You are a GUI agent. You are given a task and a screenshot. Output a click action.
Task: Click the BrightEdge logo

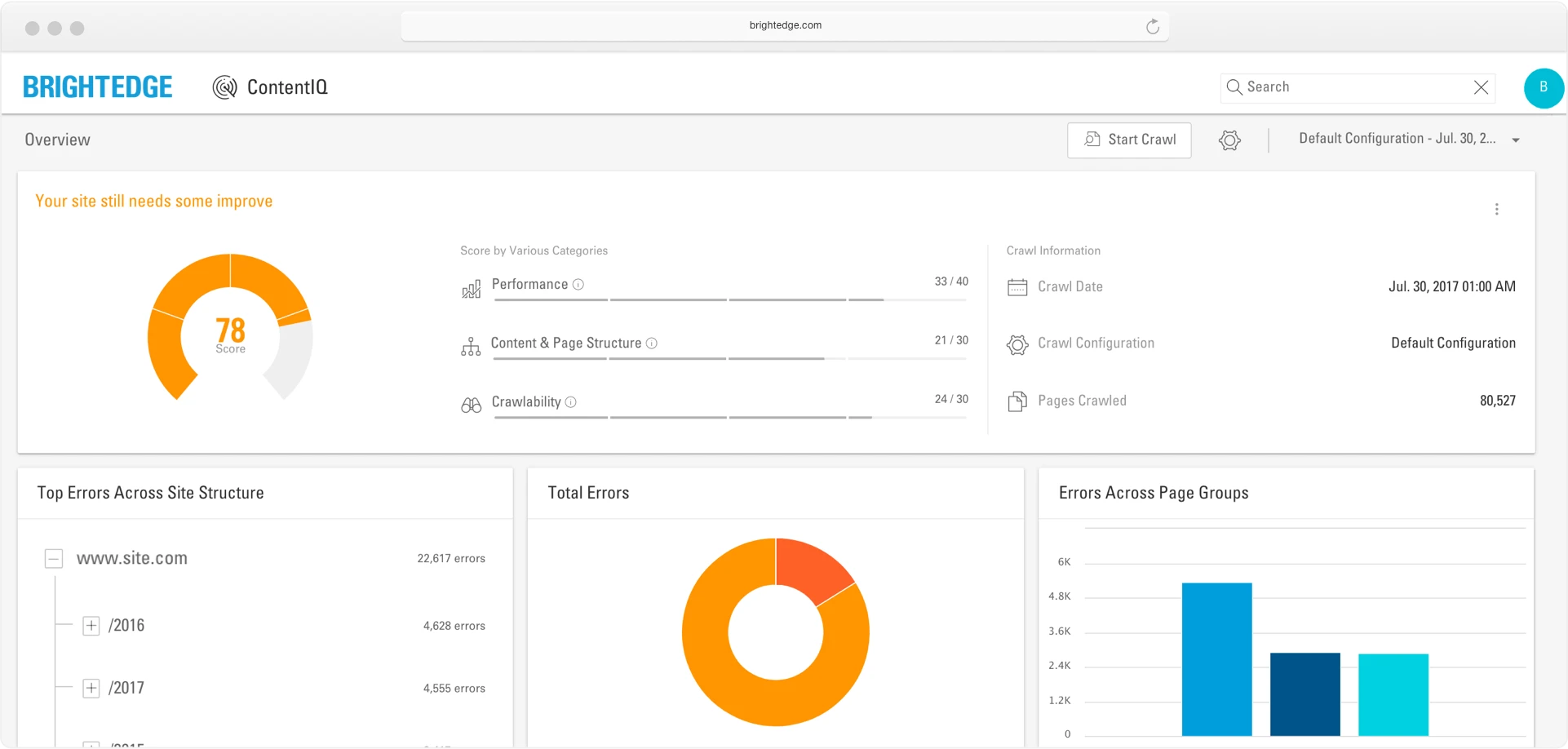(98, 87)
